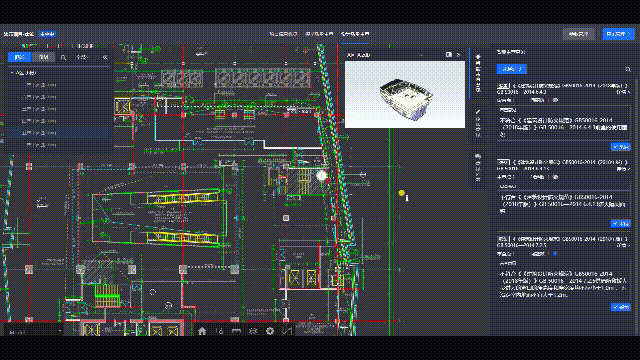640x360 pixels.
Task: Open the first top center navigation tab
Action: (283, 34)
